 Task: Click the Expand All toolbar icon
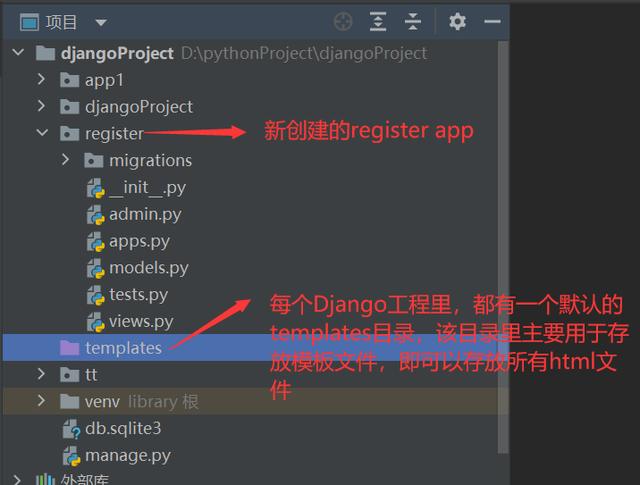point(378,22)
